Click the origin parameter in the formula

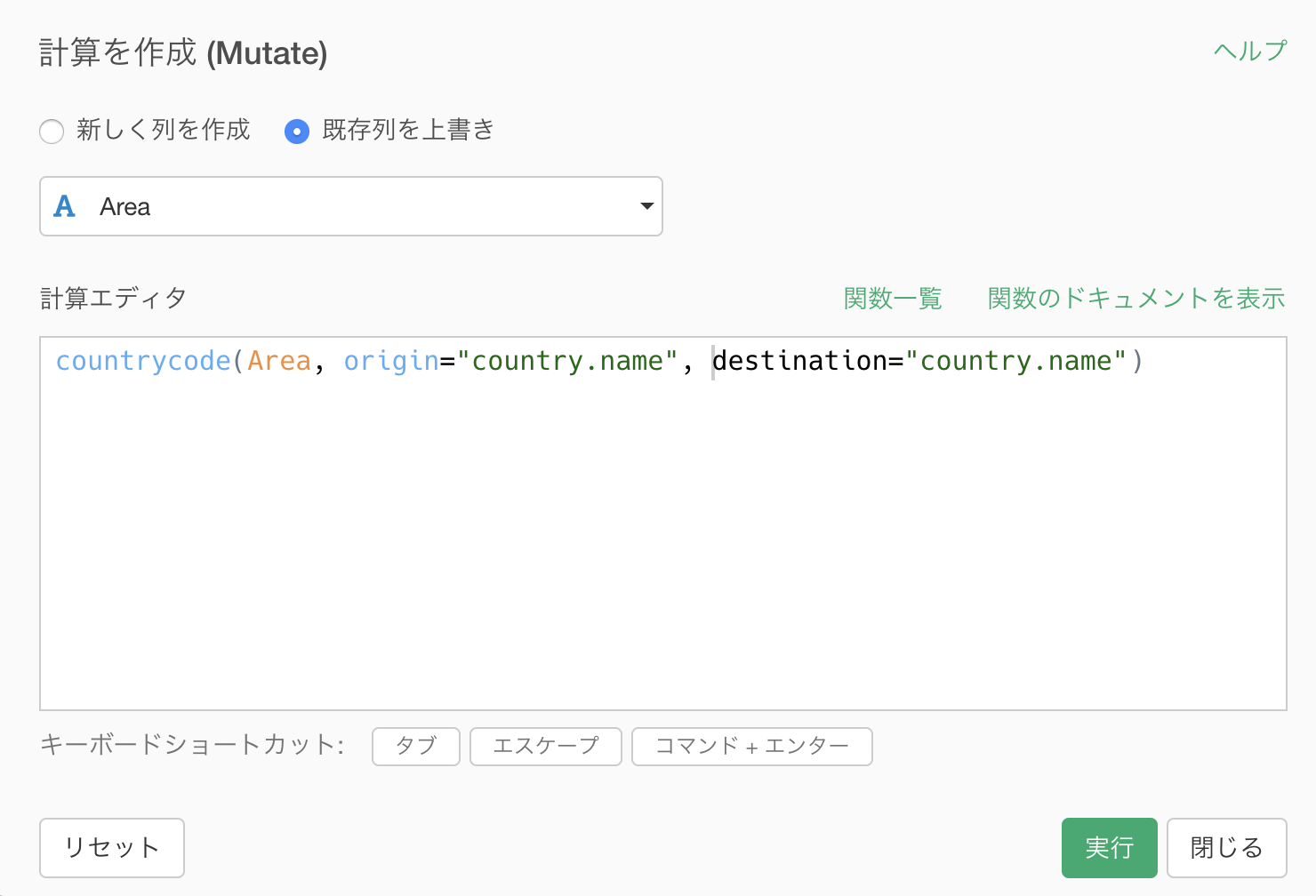click(391, 361)
